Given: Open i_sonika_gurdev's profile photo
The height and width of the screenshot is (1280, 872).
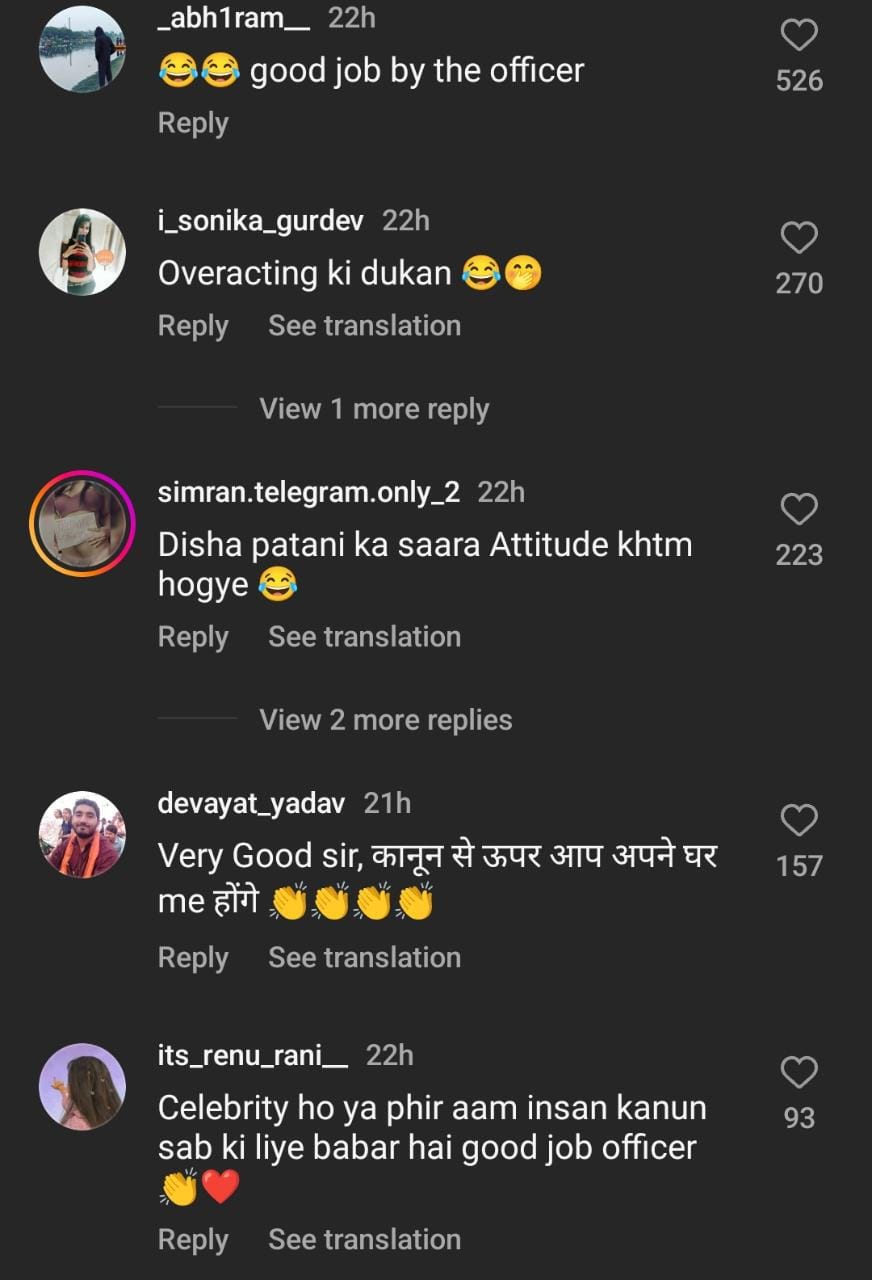Looking at the screenshot, I should point(82,251).
